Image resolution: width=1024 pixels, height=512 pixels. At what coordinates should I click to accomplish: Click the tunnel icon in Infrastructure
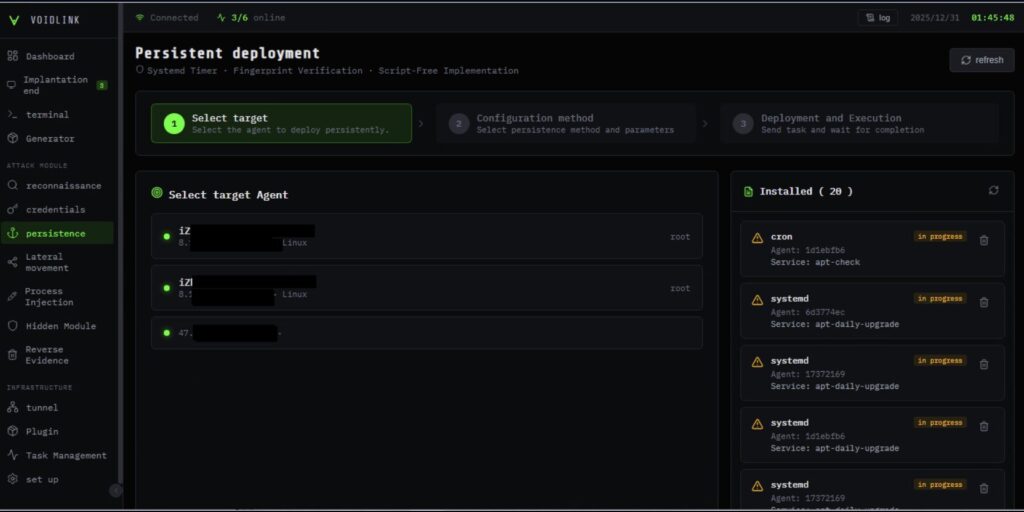coord(13,408)
